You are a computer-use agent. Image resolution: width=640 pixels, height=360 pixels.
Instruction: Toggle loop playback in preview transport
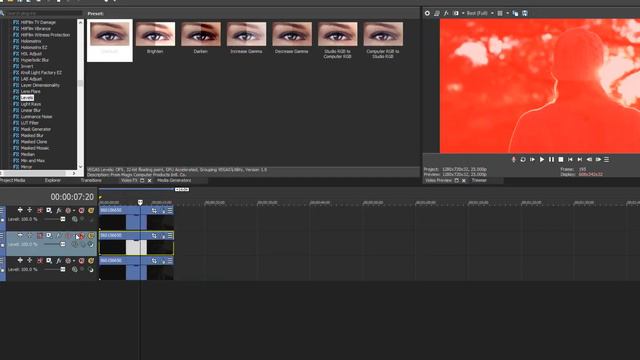click(523, 160)
